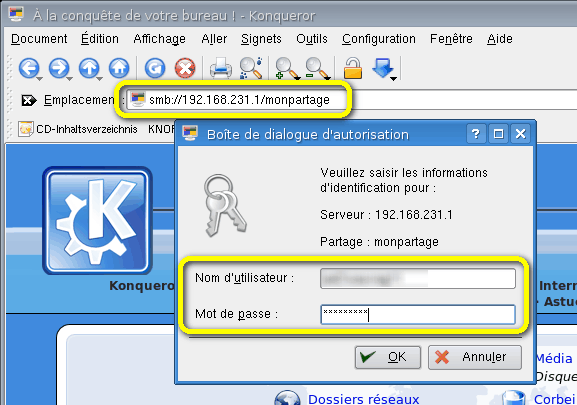Click the Find magnifier toolbar icon
The height and width of the screenshot is (405, 577).
[x=251, y=68]
